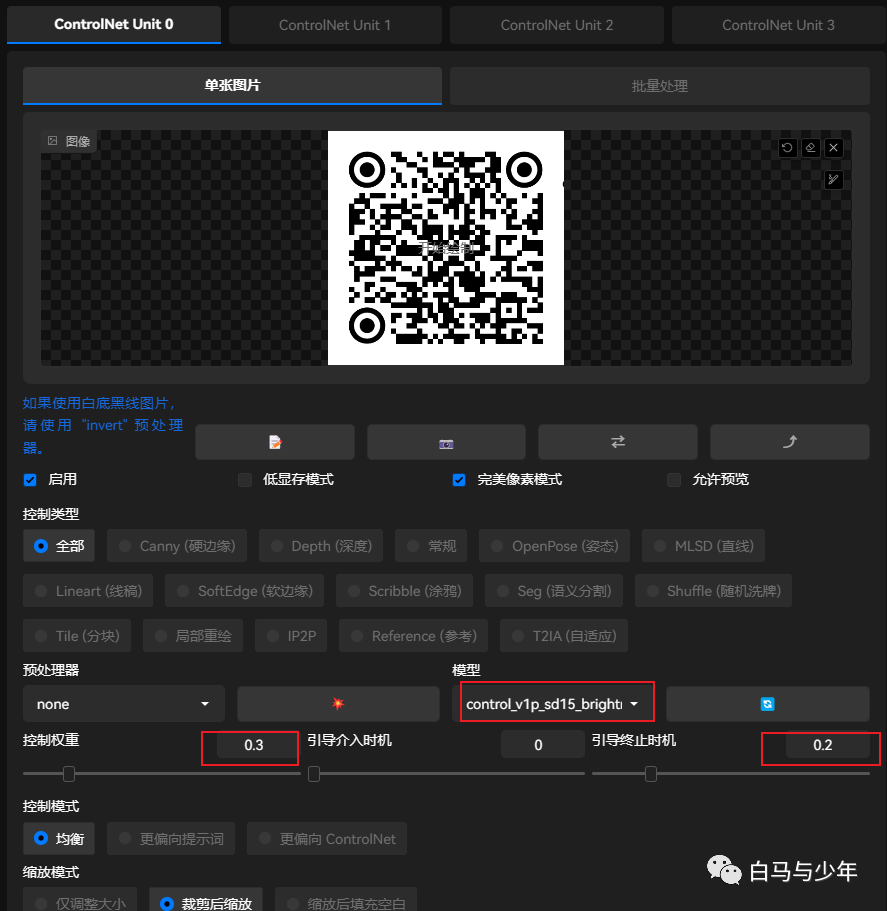Select the Scribble (涂鸦) control type
This screenshot has height=911, width=887.
tap(404, 591)
